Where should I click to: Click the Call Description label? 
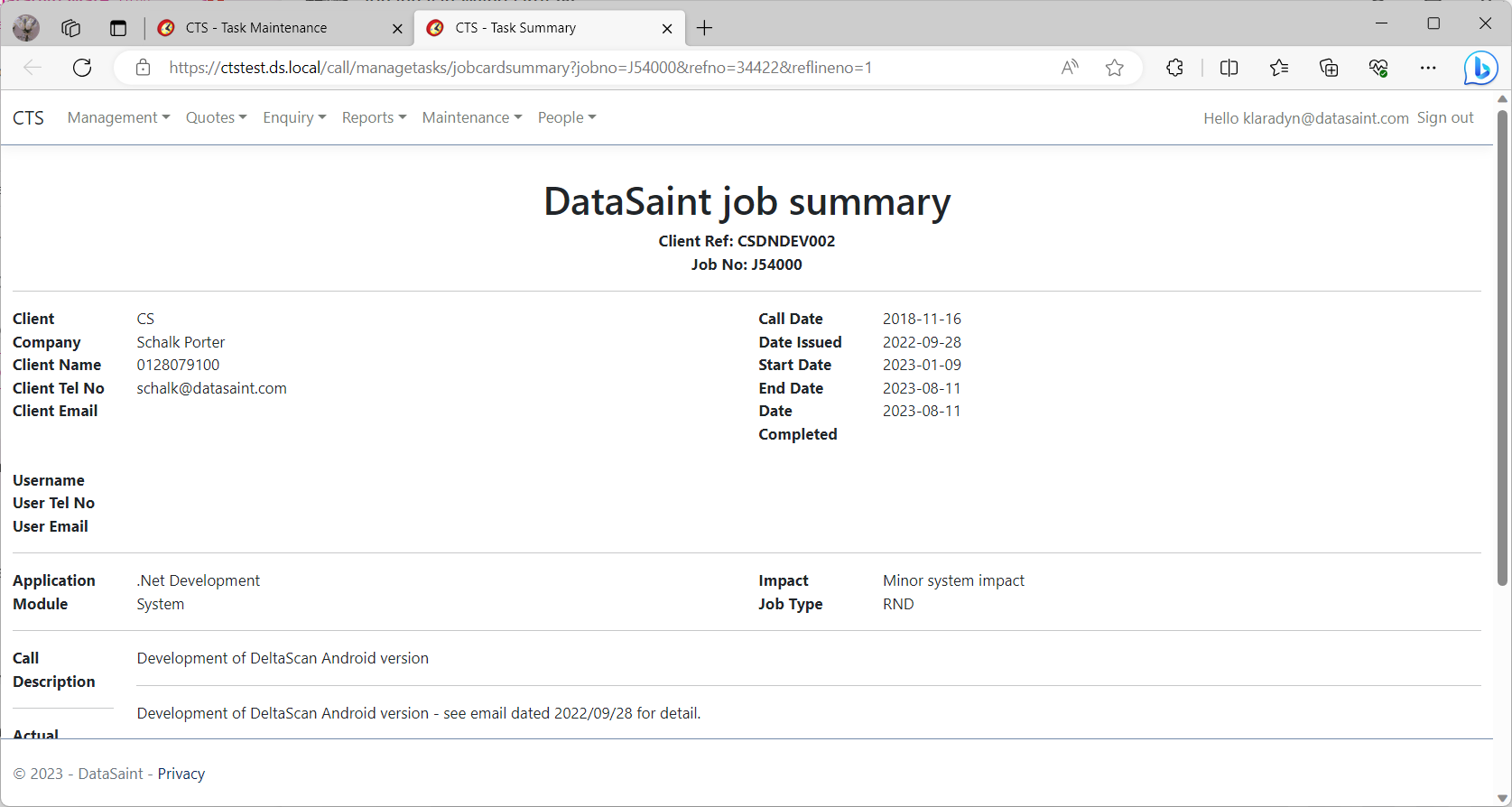click(x=54, y=670)
